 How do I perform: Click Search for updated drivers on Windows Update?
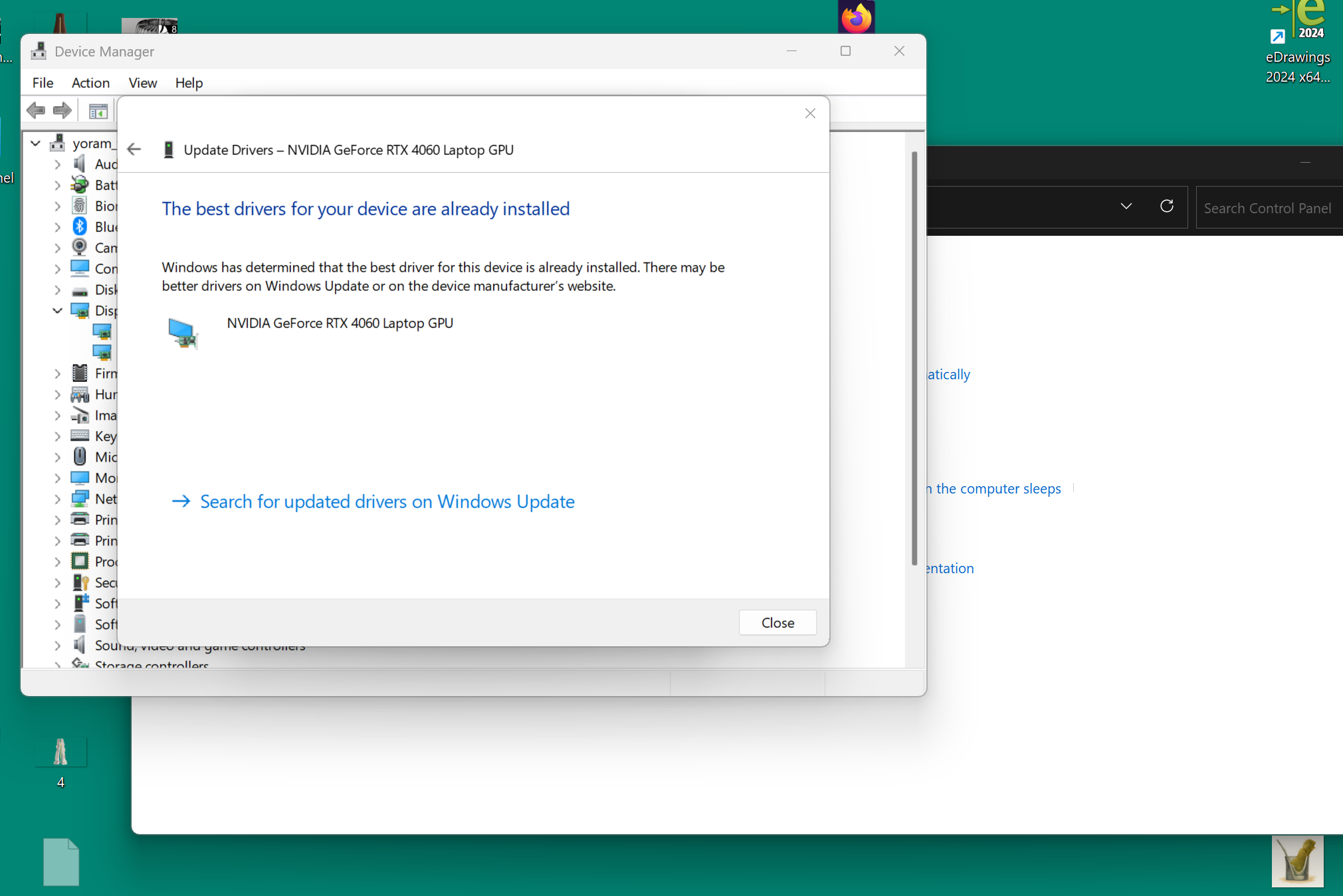pos(387,501)
